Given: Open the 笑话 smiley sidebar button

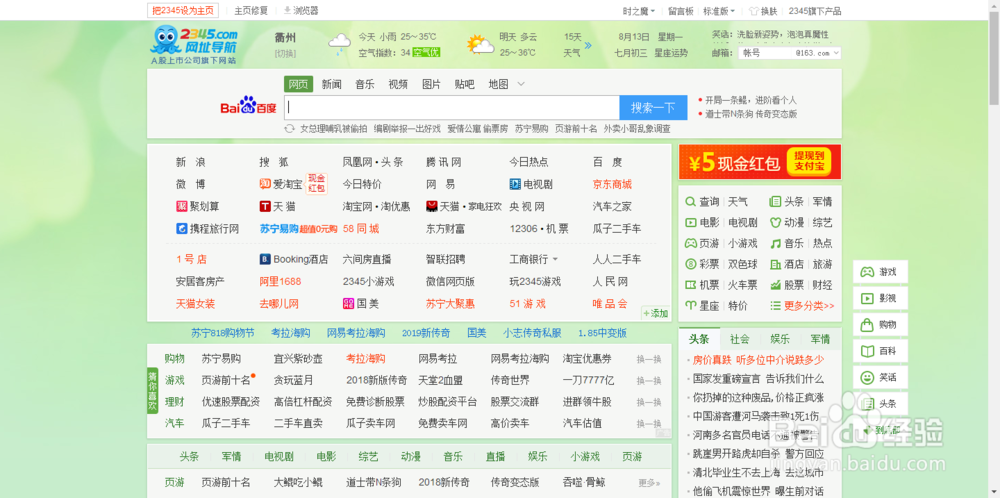Looking at the screenshot, I should click(x=880, y=377).
